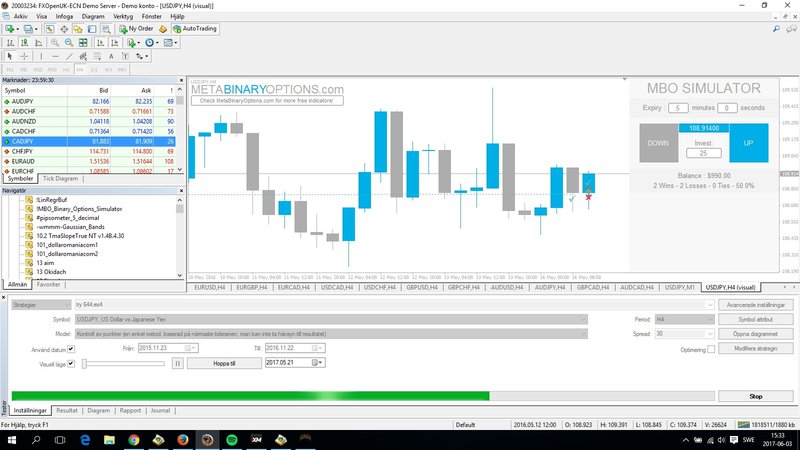
Task: Open Avancerade inställningar
Action: pyautogui.click(x=756, y=305)
